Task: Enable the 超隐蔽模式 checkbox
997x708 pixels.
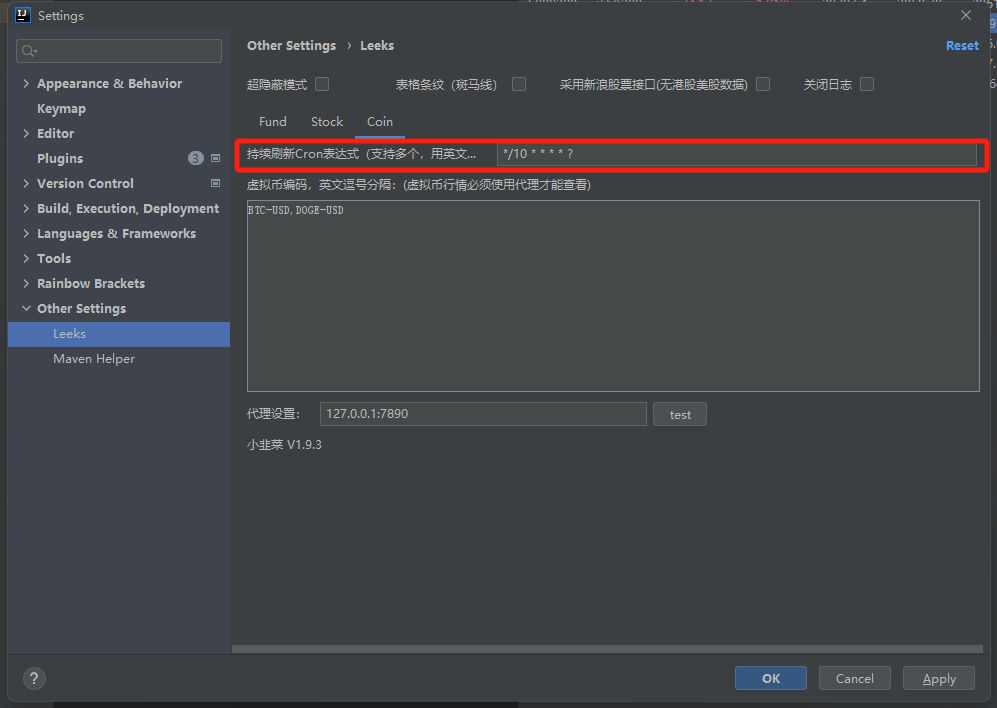Action: tap(322, 84)
